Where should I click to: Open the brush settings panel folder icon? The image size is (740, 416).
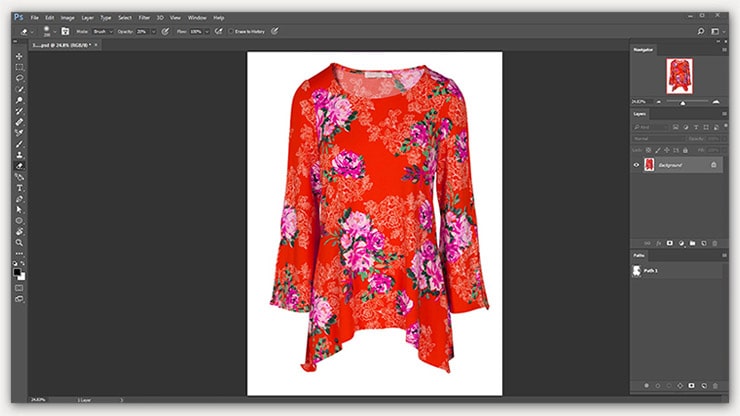point(65,31)
